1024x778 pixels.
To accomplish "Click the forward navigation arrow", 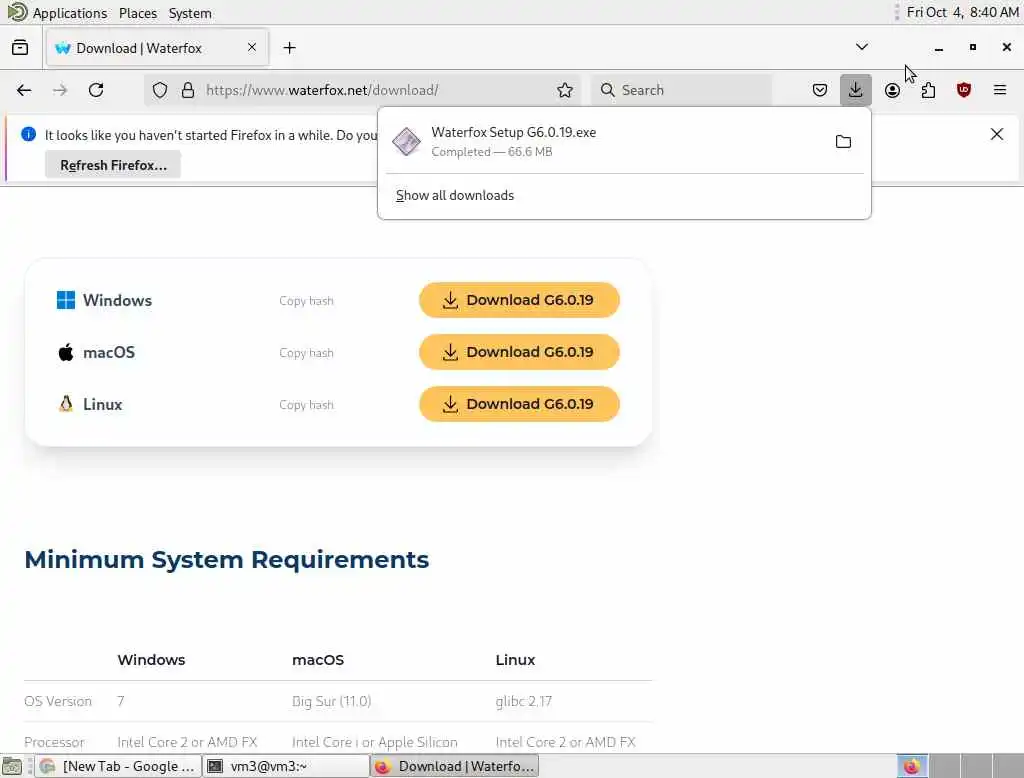I will (60, 90).
